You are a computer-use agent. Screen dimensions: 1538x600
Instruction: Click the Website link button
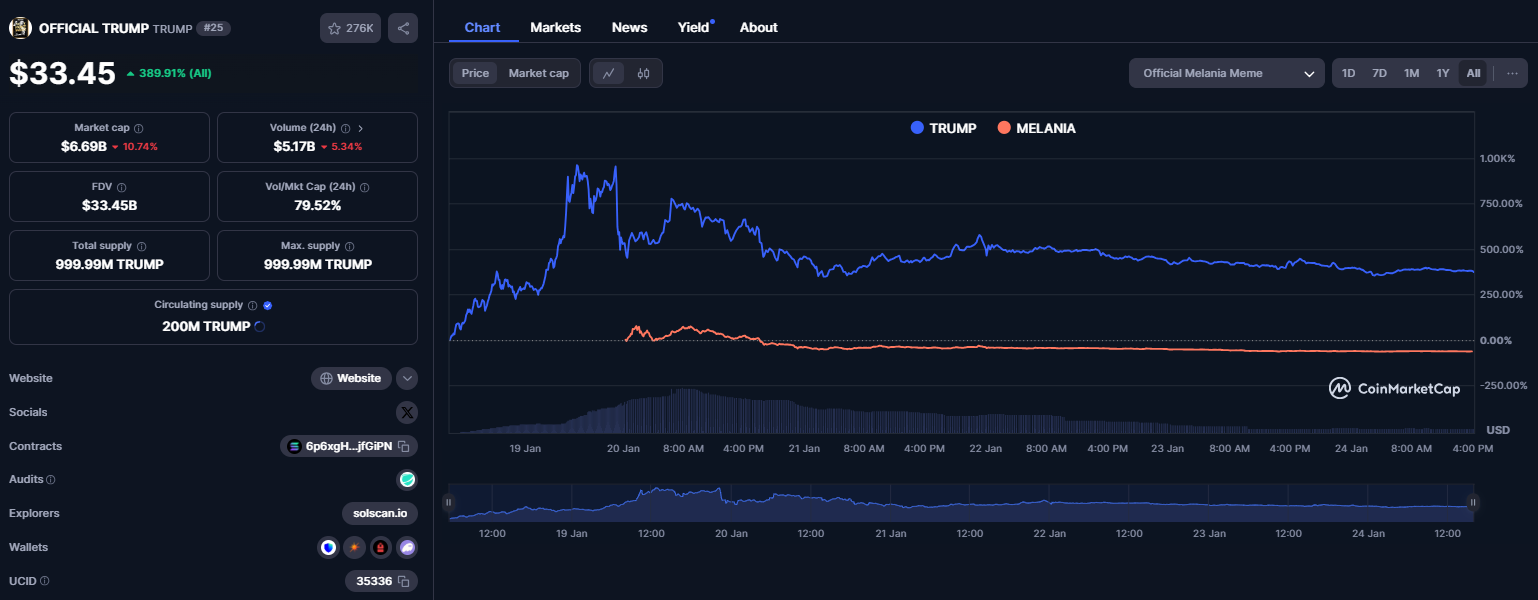[x=351, y=378]
